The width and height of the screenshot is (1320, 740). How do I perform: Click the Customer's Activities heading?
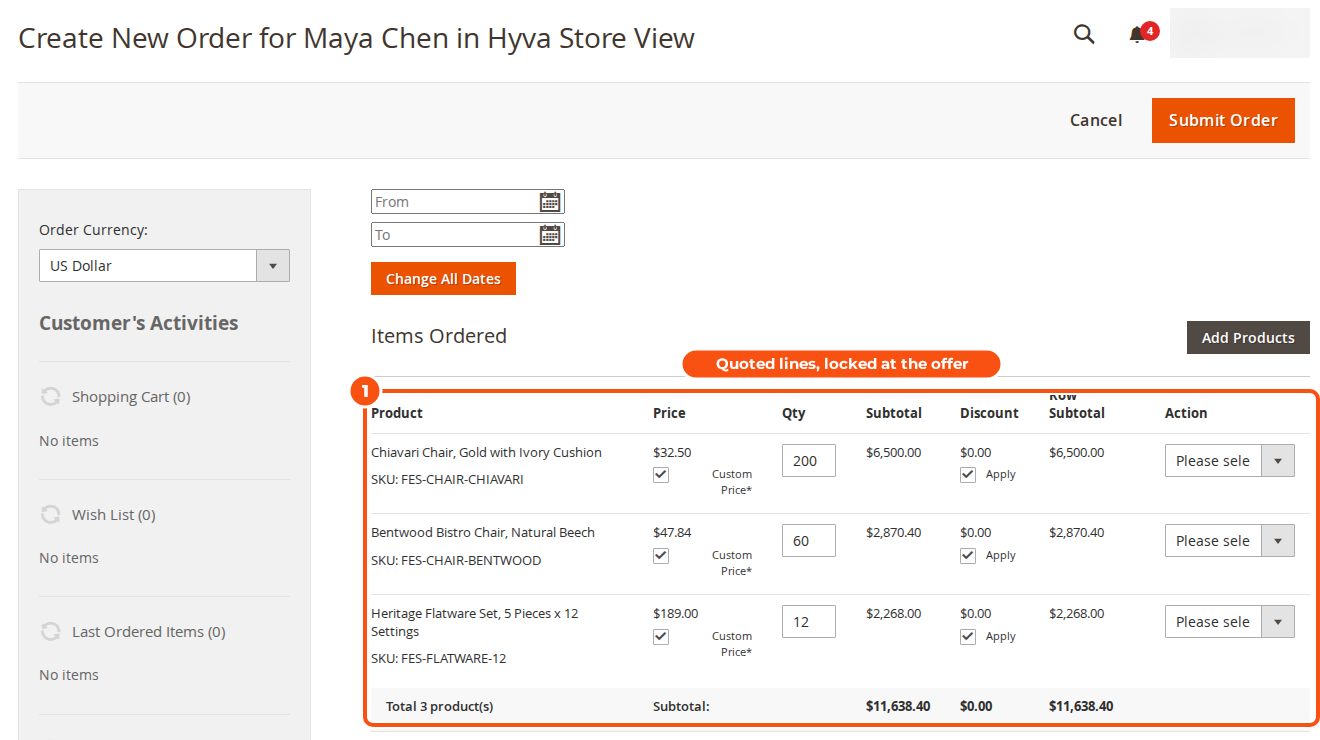click(x=139, y=323)
